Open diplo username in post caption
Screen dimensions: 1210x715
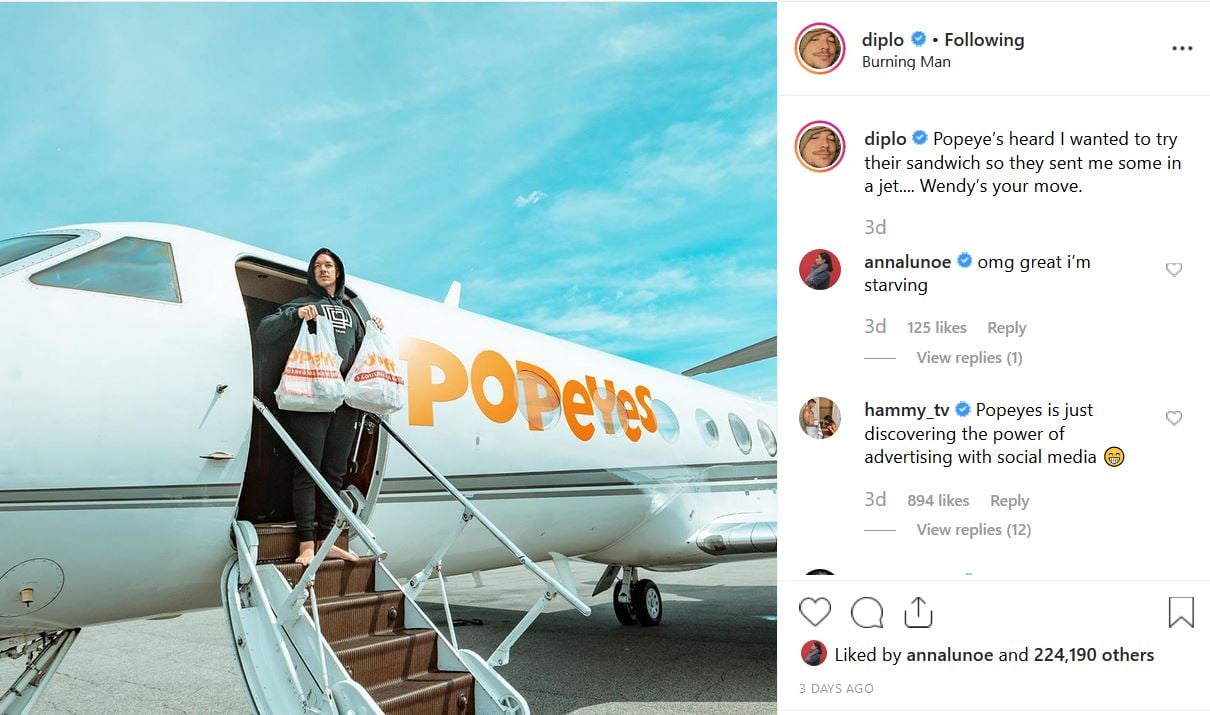(x=885, y=139)
